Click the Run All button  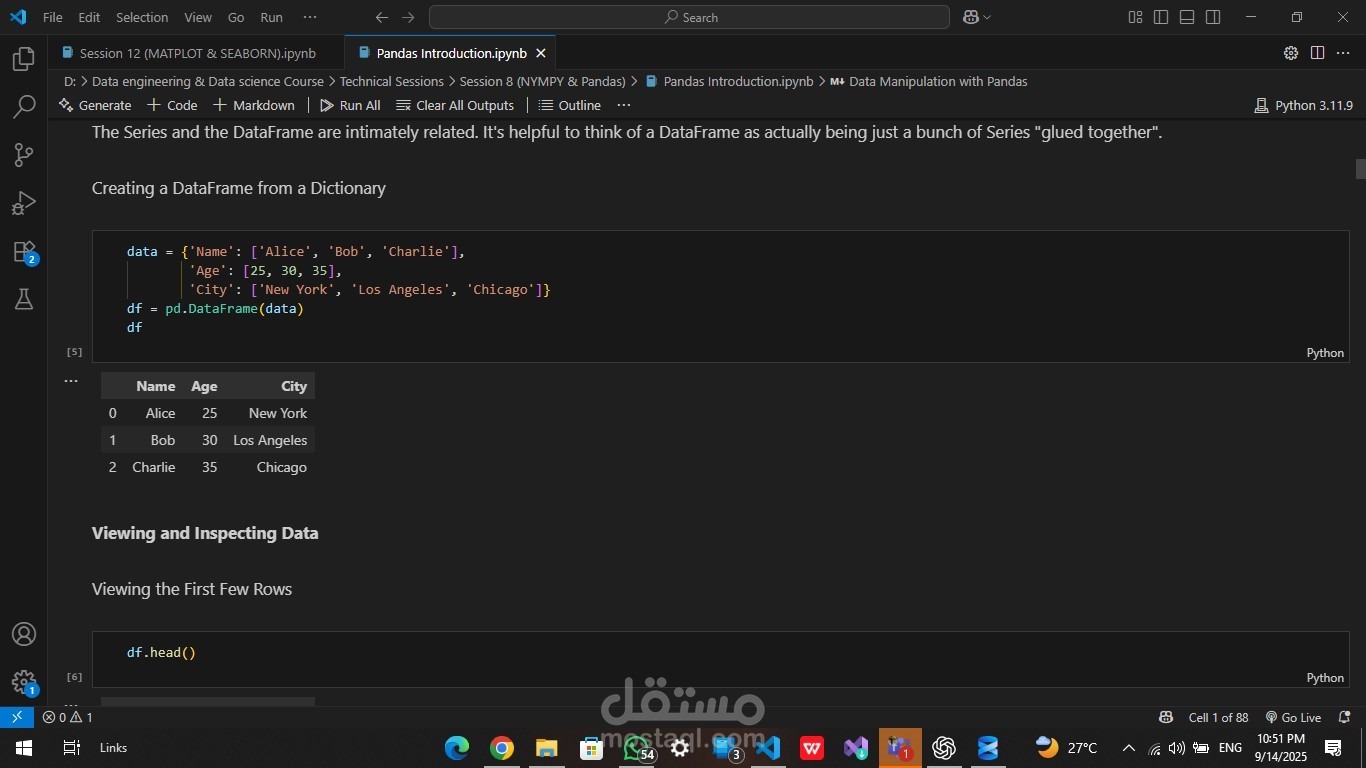coord(350,105)
